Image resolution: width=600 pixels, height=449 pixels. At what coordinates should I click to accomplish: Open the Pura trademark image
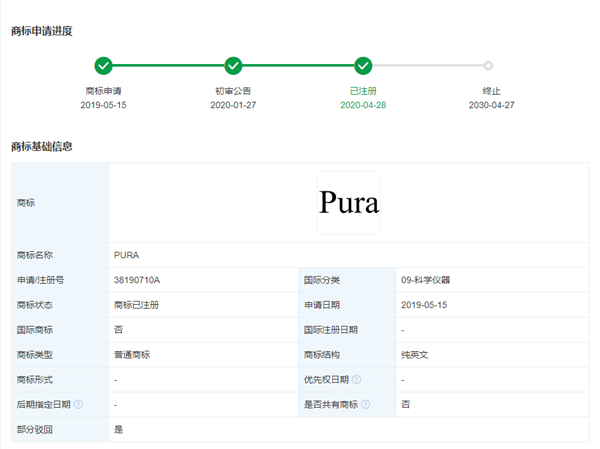coord(348,203)
